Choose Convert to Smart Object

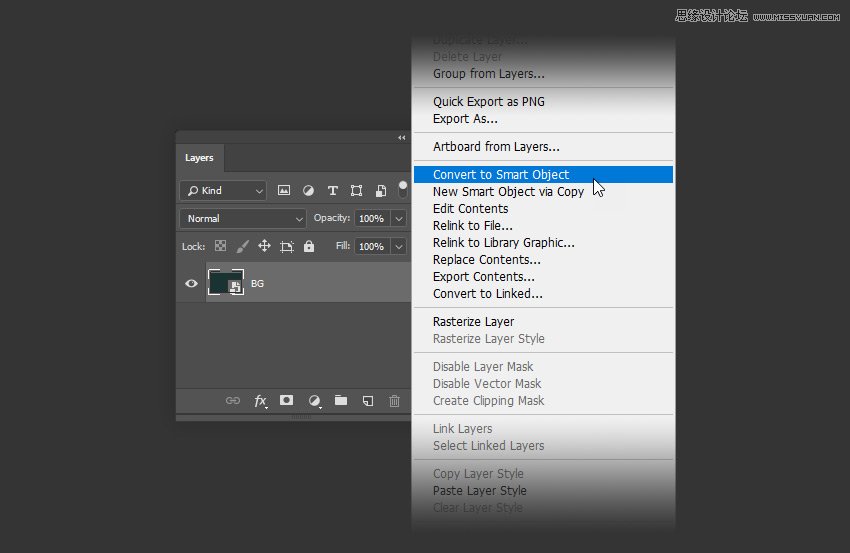tap(500, 174)
